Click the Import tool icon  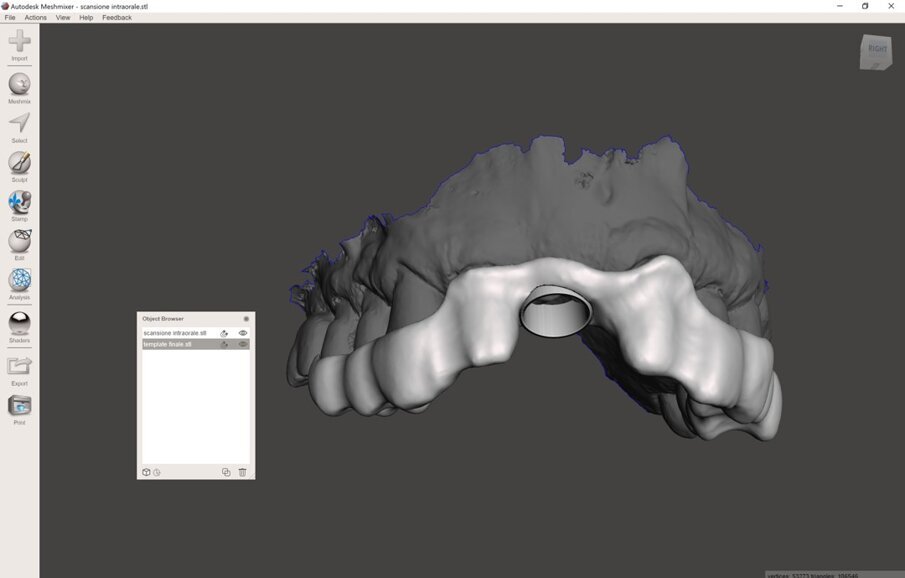coord(19,42)
